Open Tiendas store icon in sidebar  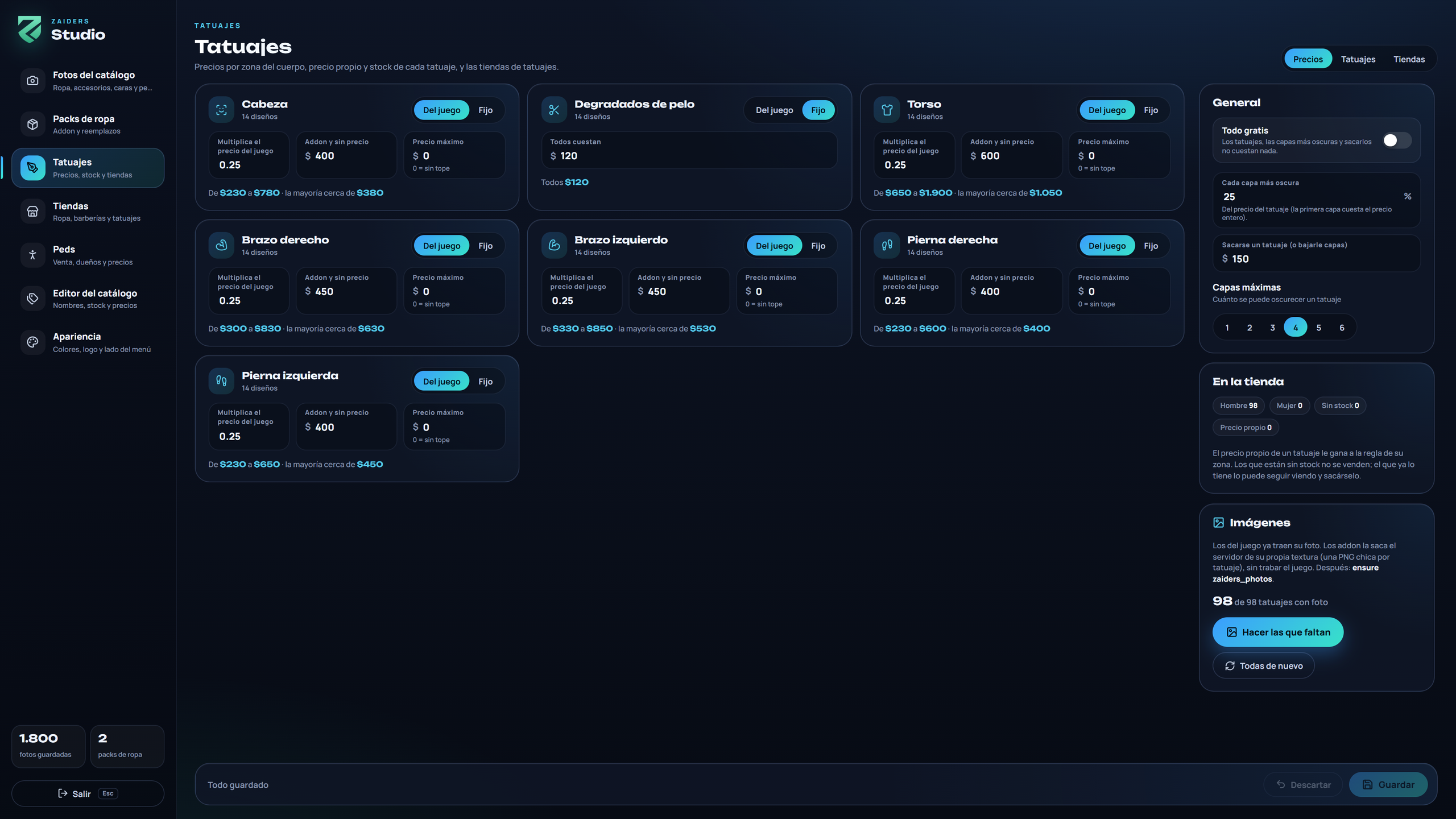32,212
